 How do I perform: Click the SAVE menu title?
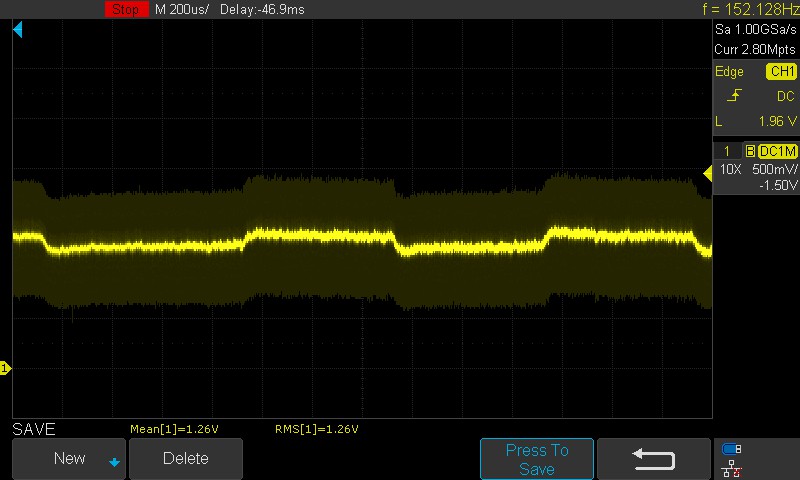tap(34, 429)
